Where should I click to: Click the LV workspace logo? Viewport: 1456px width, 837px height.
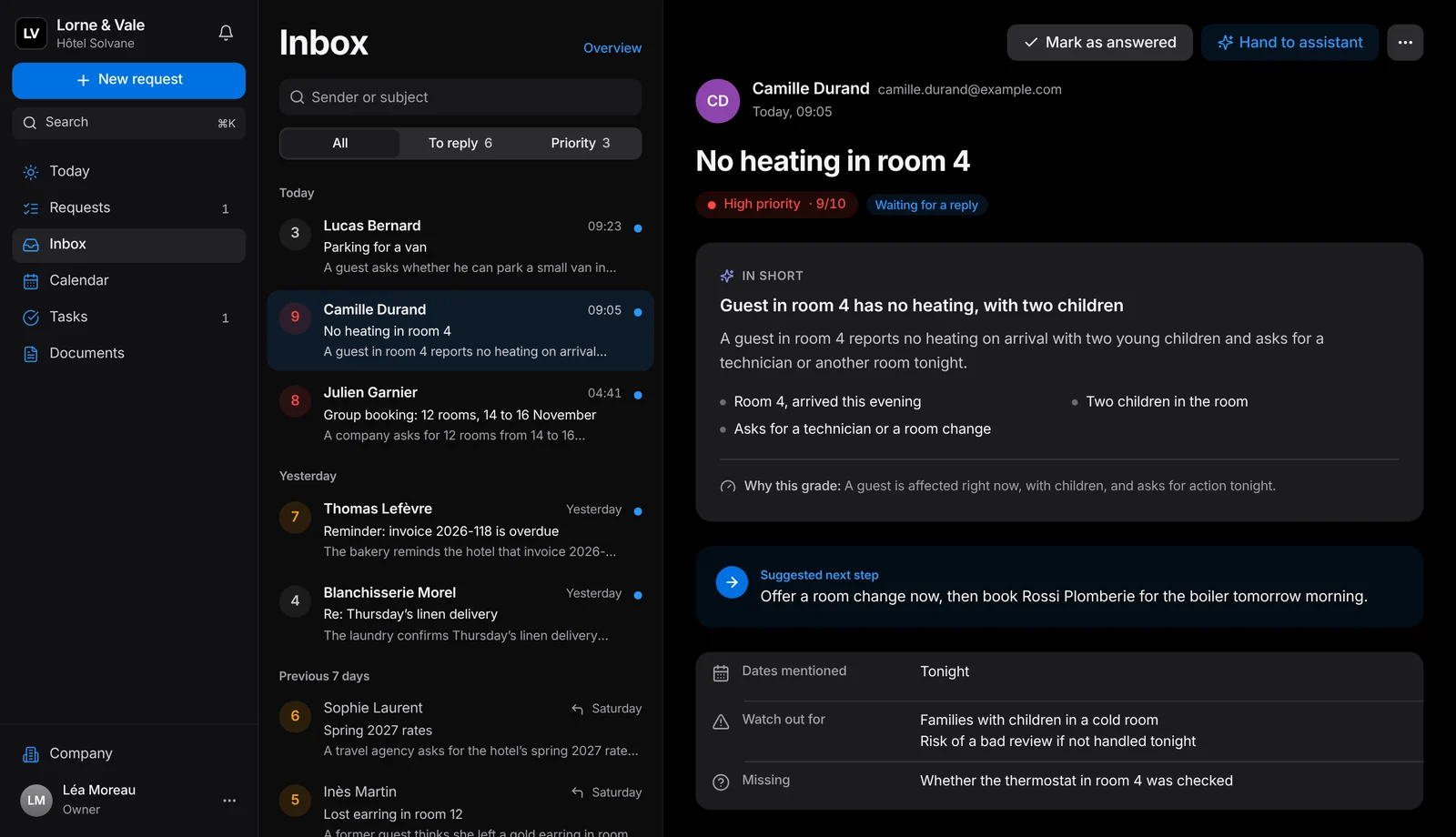click(x=31, y=34)
